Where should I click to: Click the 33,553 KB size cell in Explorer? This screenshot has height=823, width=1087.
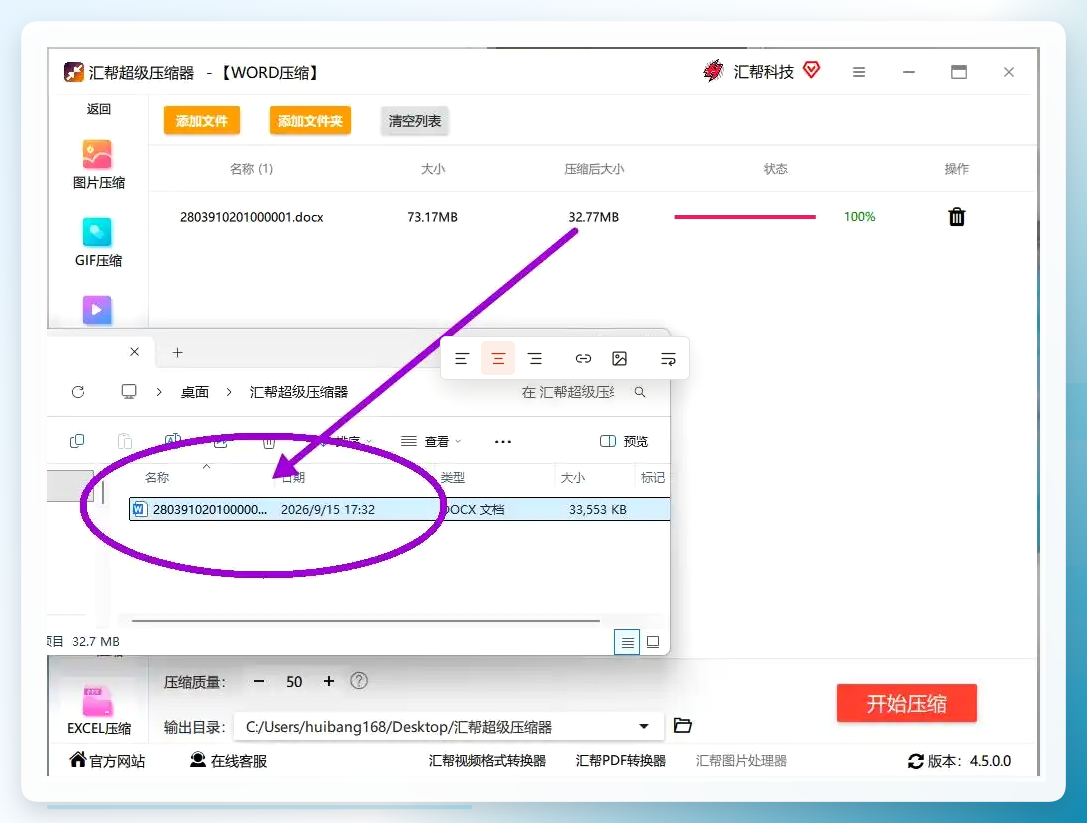tap(598, 510)
